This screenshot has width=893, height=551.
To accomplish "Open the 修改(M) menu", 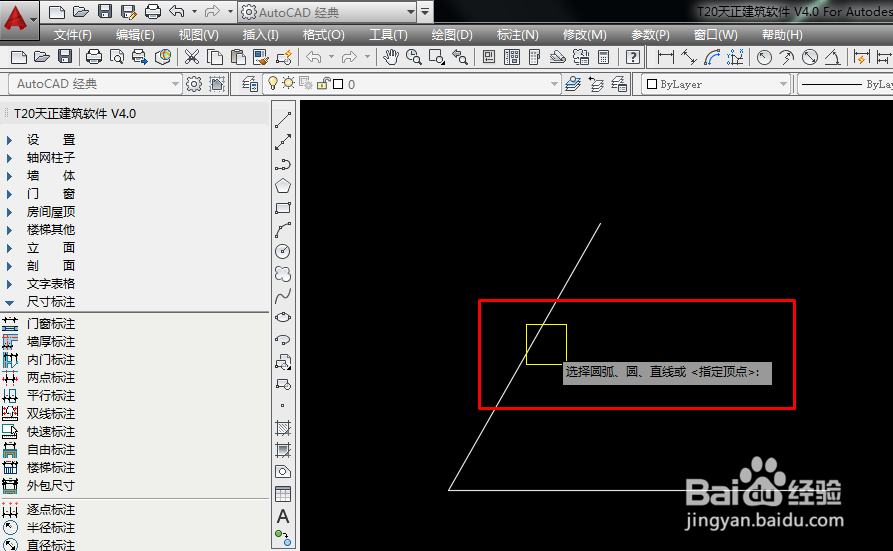I will point(584,35).
